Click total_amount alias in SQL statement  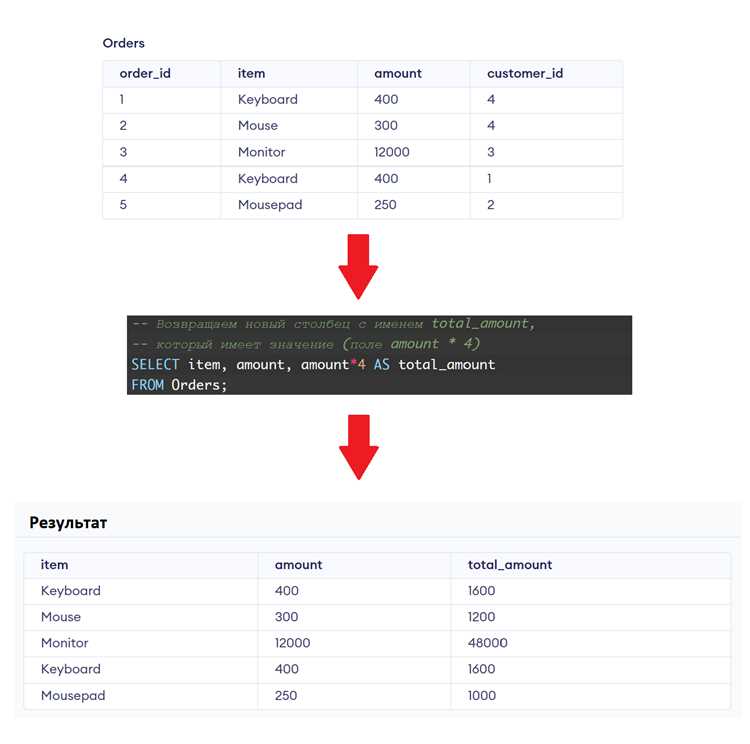(x=446, y=365)
